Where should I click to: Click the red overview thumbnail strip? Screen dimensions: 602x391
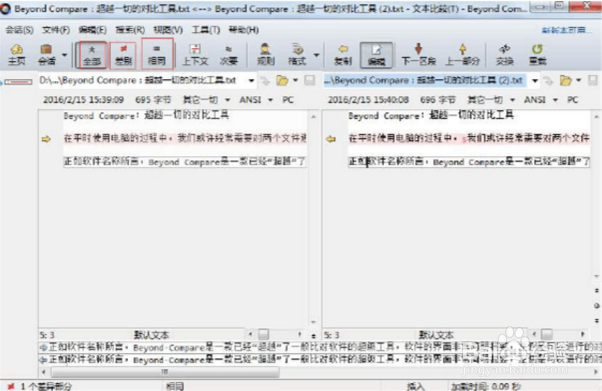pyautogui.click(x=18, y=82)
